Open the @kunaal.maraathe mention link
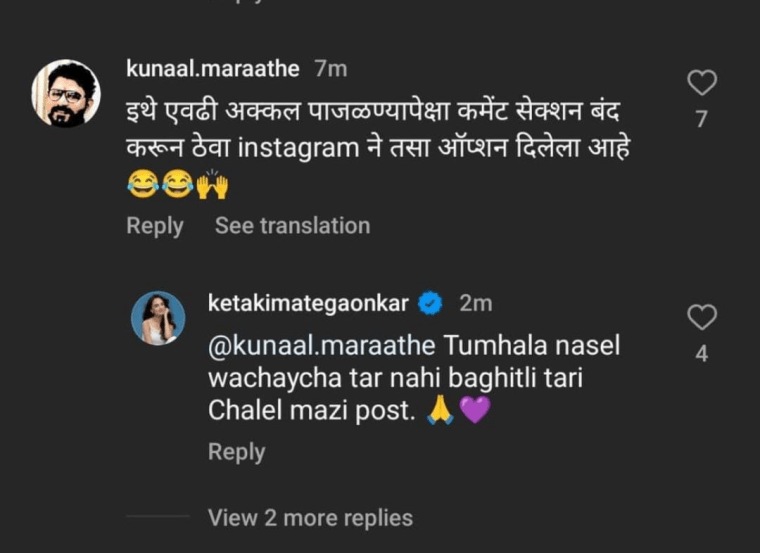This screenshot has width=760, height=553. point(322,346)
